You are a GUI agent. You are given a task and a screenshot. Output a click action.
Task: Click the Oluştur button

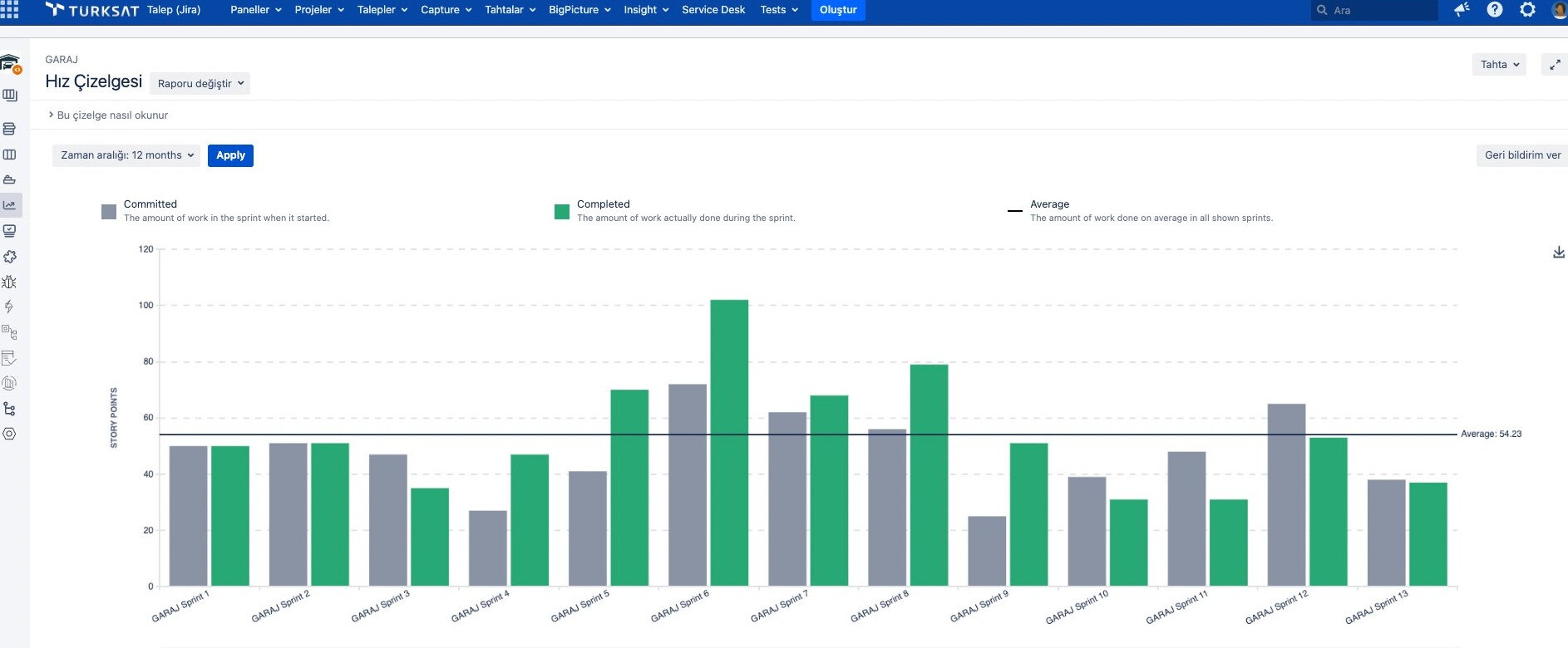837,10
